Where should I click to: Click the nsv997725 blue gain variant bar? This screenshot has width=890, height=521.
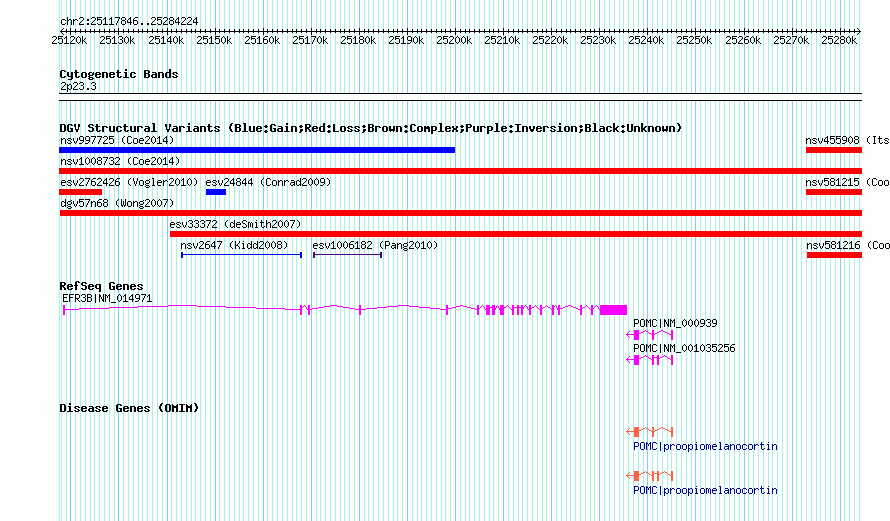257,150
